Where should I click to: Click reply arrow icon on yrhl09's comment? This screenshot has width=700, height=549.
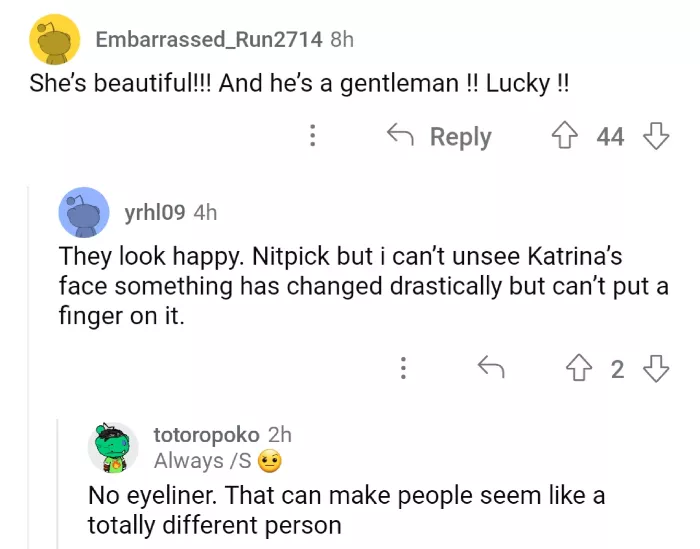pyautogui.click(x=490, y=369)
